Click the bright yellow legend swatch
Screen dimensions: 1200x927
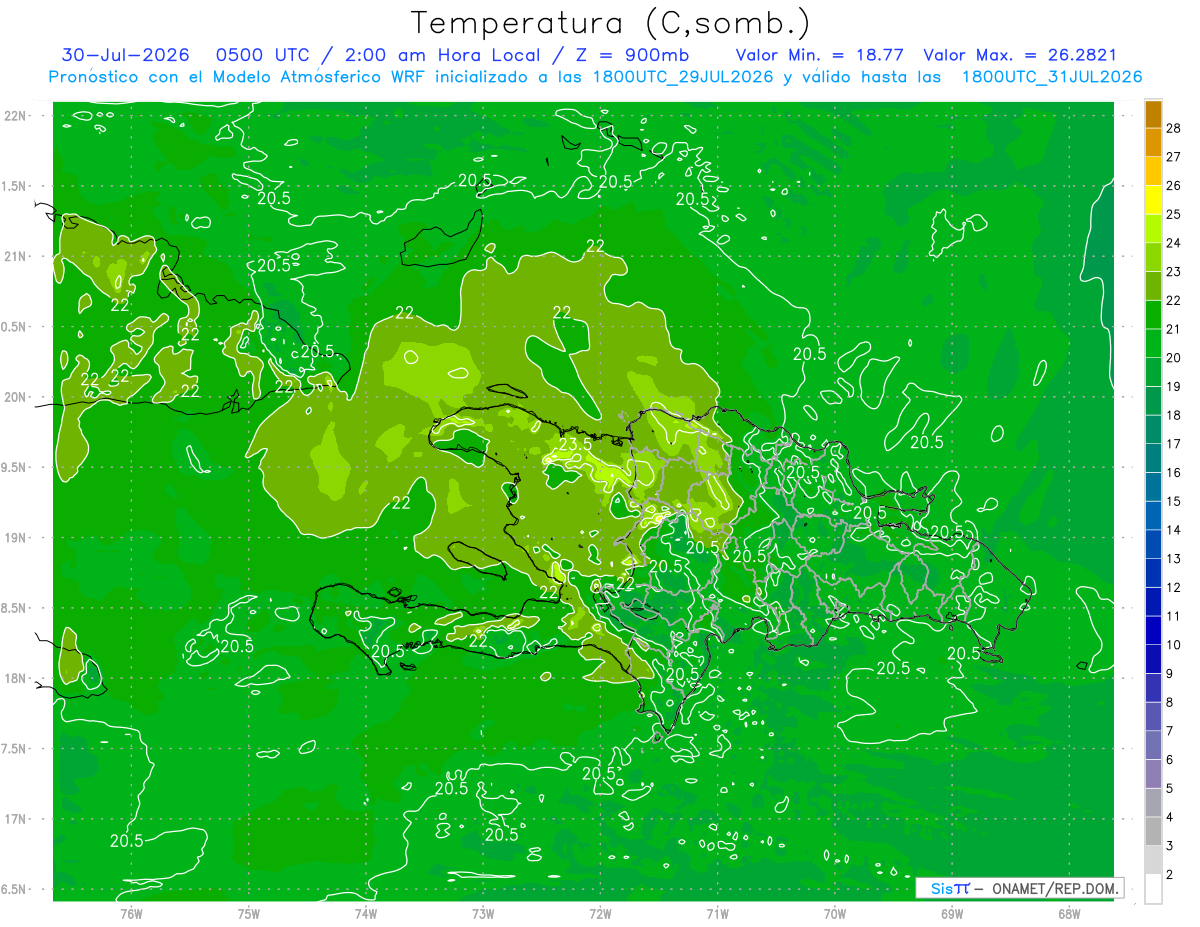click(1153, 200)
